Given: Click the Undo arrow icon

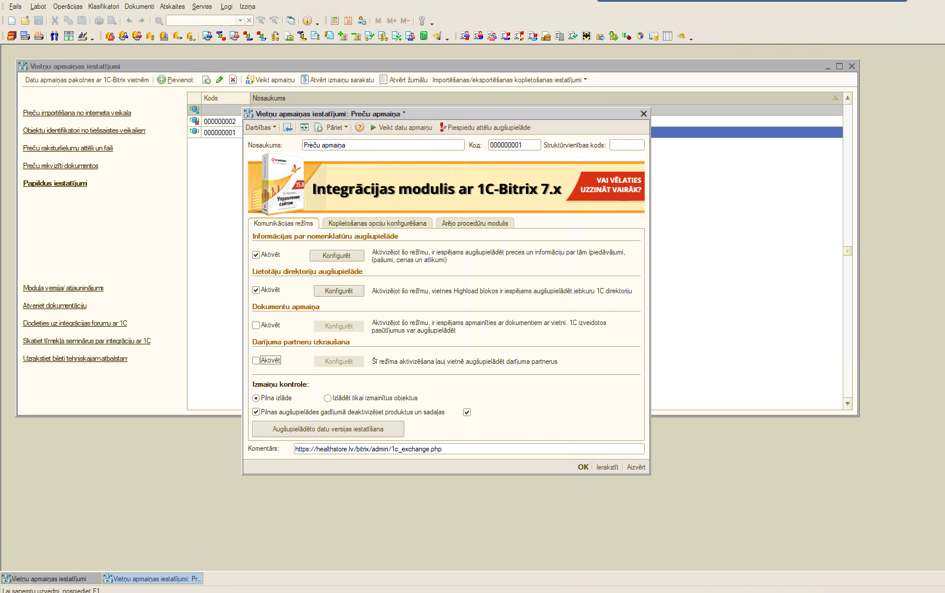Looking at the screenshot, I should (x=129, y=20).
